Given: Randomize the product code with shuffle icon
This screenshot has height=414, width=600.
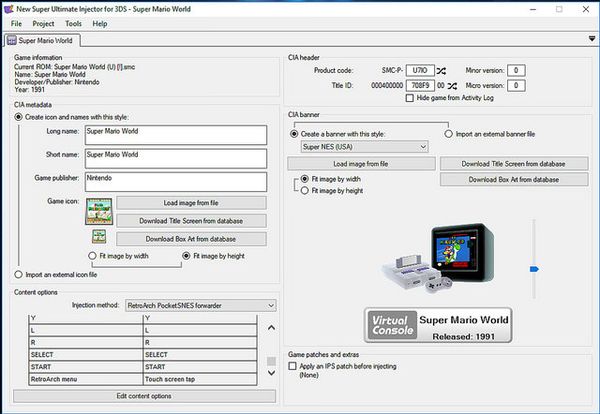Looking at the screenshot, I should pyautogui.click(x=441, y=71).
